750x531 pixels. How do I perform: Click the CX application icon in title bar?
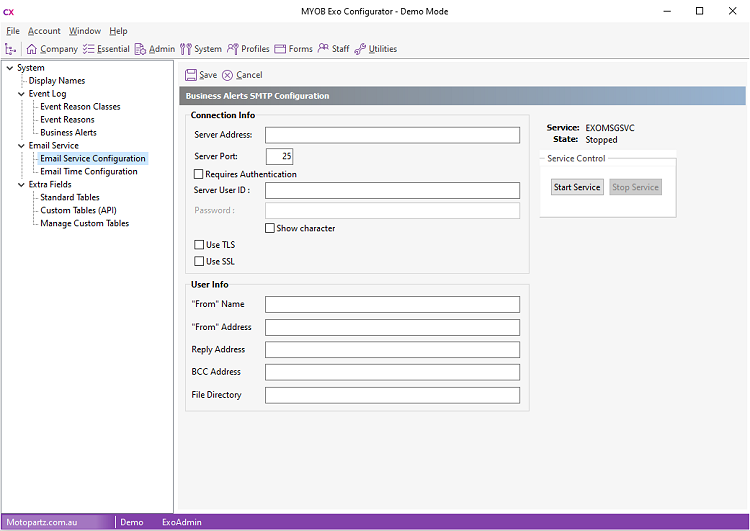(x=9, y=12)
